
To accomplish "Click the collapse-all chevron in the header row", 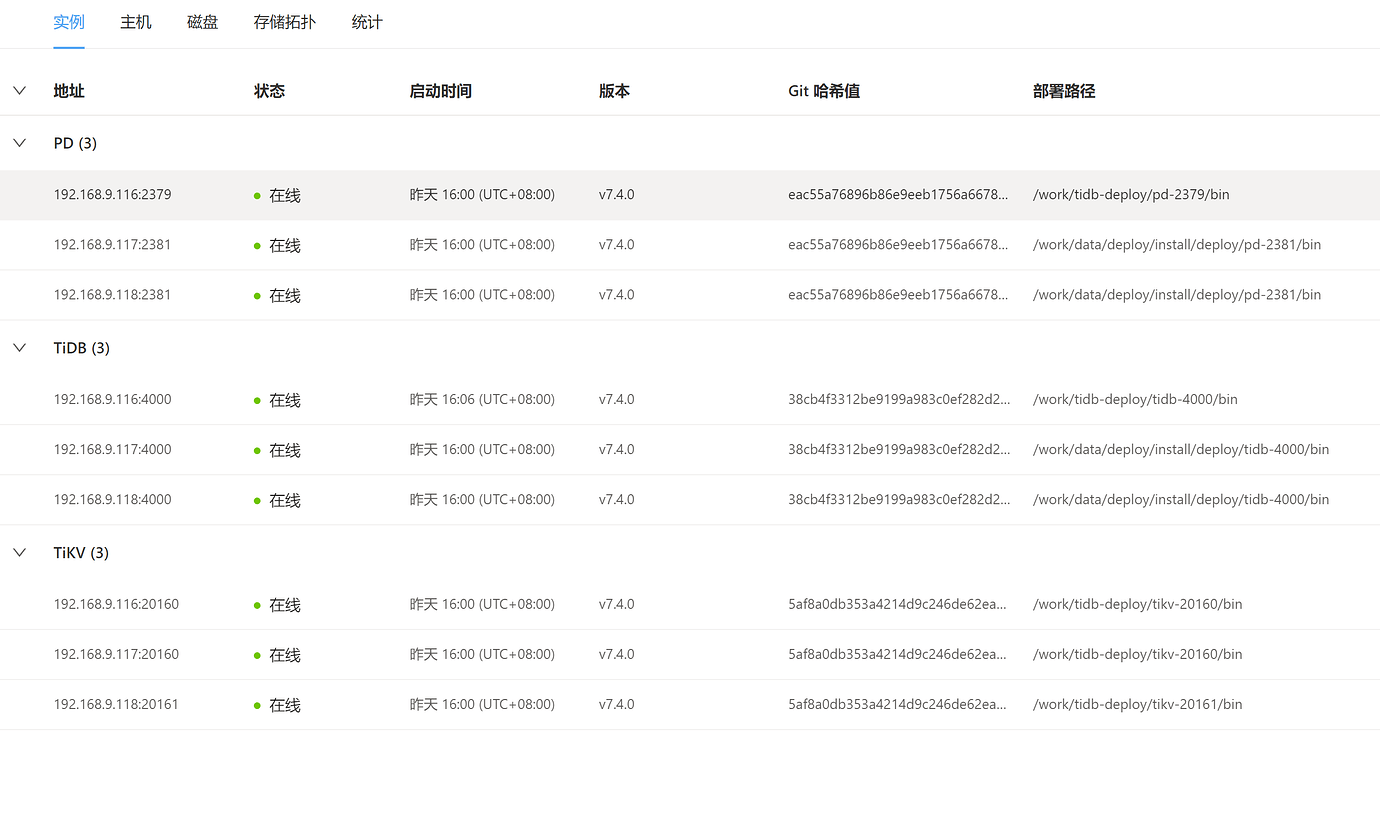I will (19, 90).
